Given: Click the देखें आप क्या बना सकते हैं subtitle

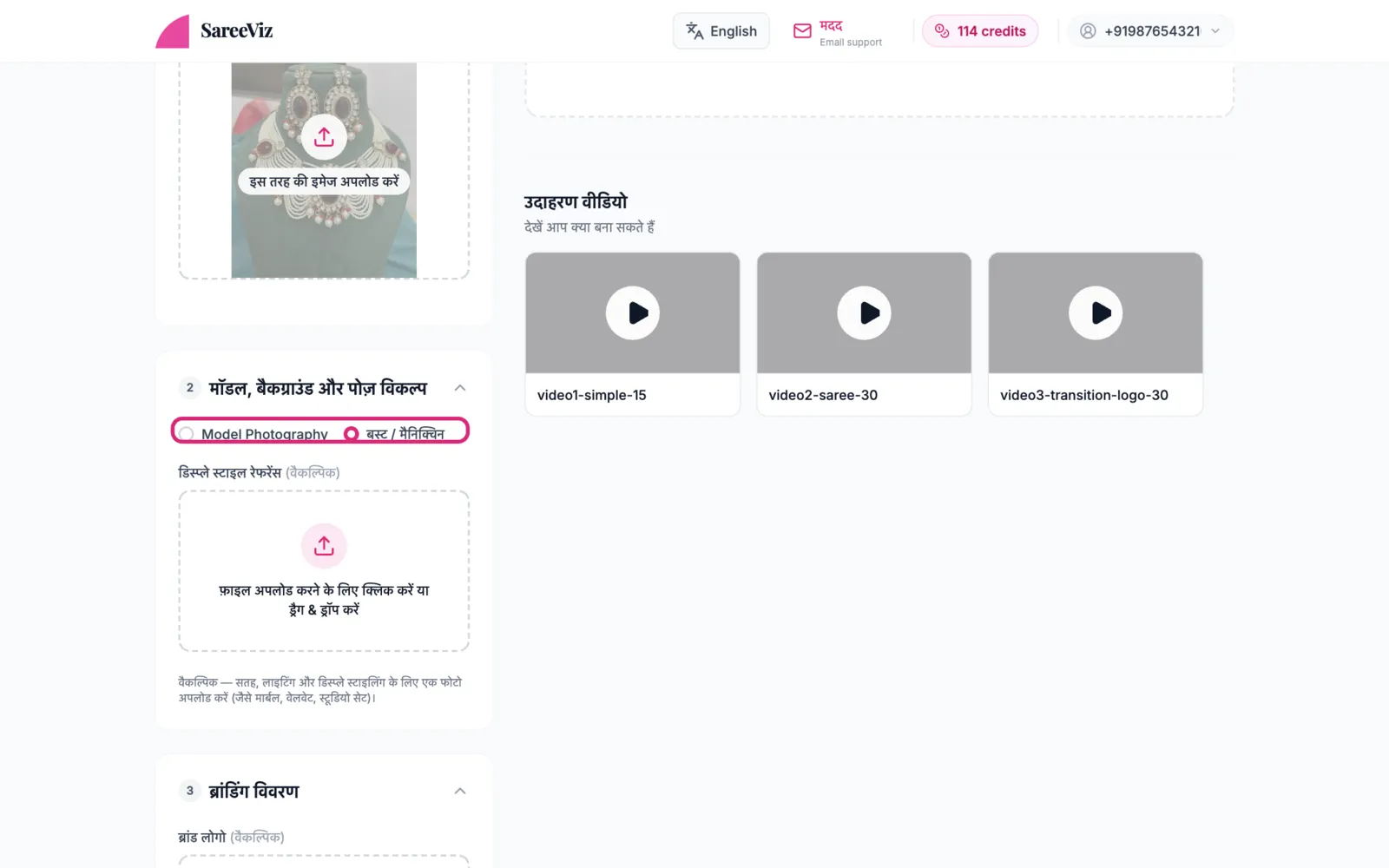Looking at the screenshot, I should 589,227.
